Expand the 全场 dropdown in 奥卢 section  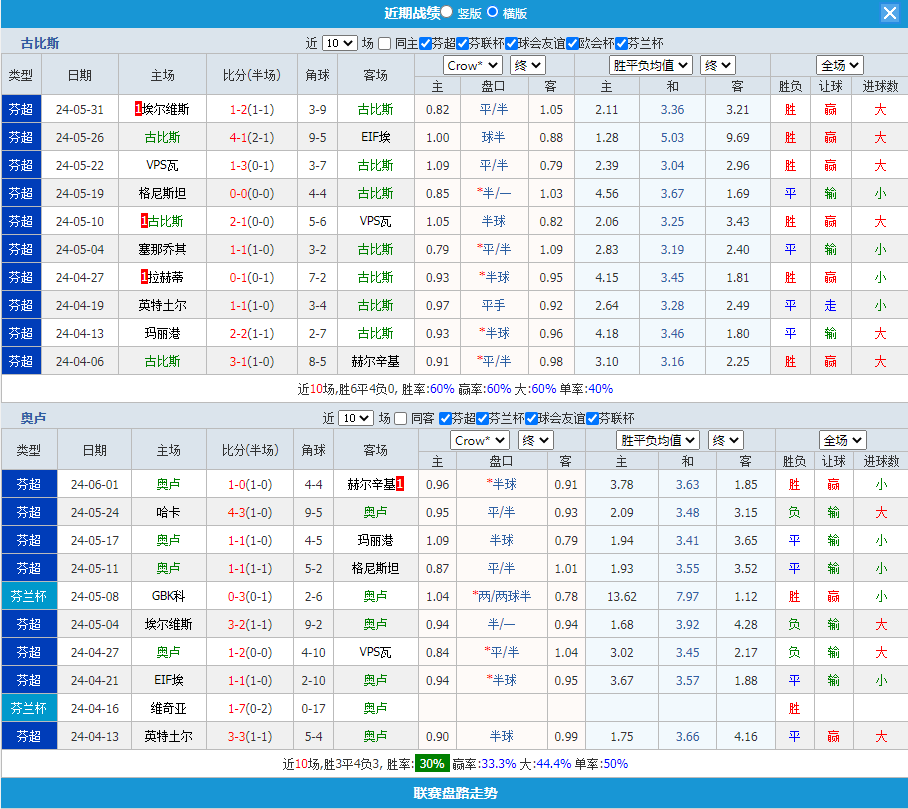[841, 440]
